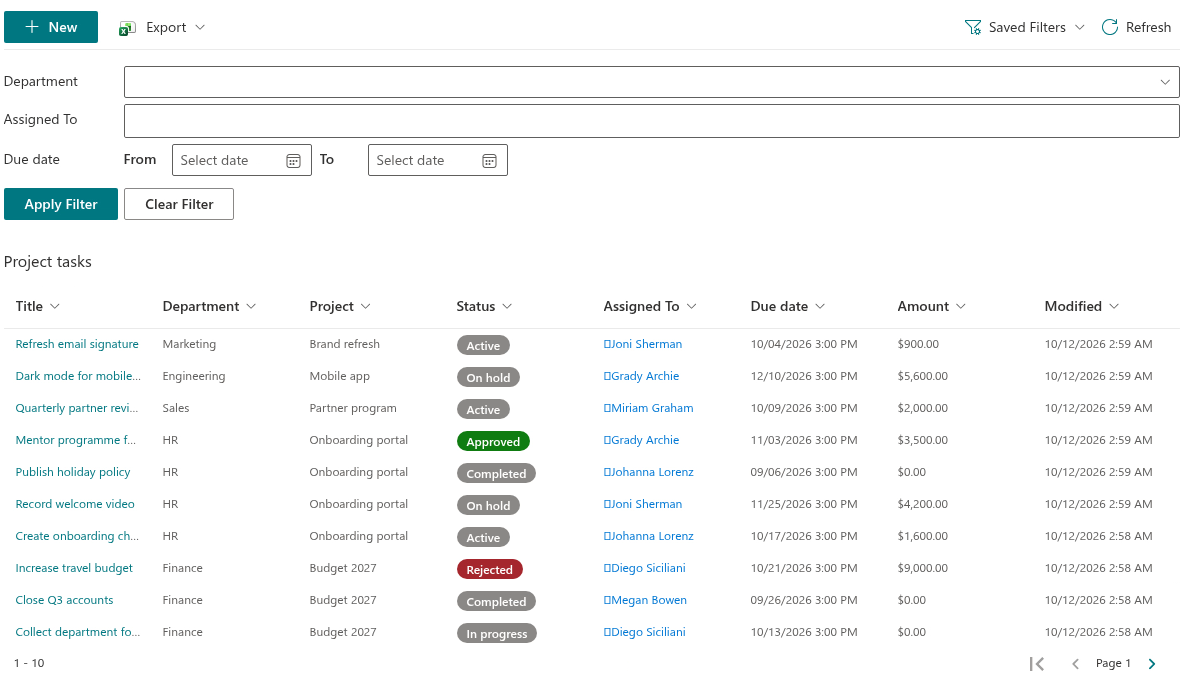The height and width of the screenshot is (685, 1195).
Task: Click the Saved Filters funnel icon
Action: 972,27
